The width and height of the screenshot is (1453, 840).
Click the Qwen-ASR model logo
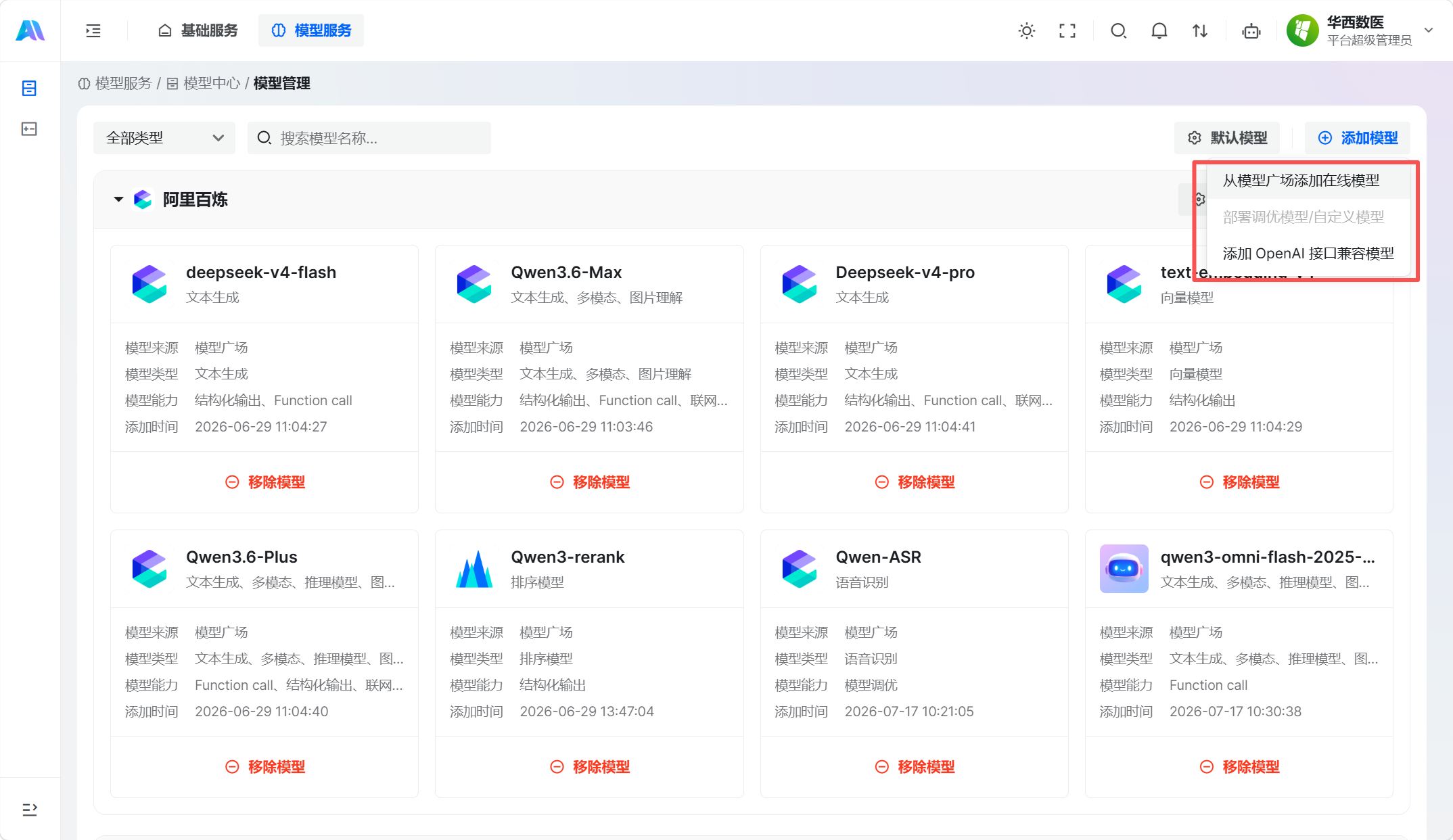tap(800, 569)
